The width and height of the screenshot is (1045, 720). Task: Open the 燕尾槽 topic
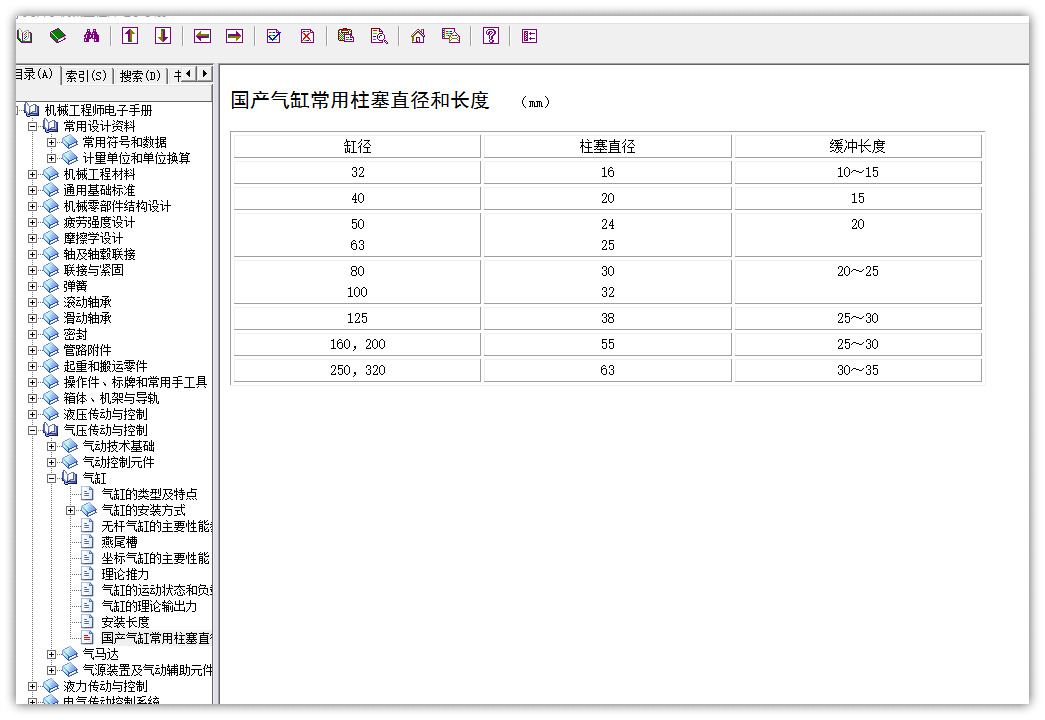[119, 542]
